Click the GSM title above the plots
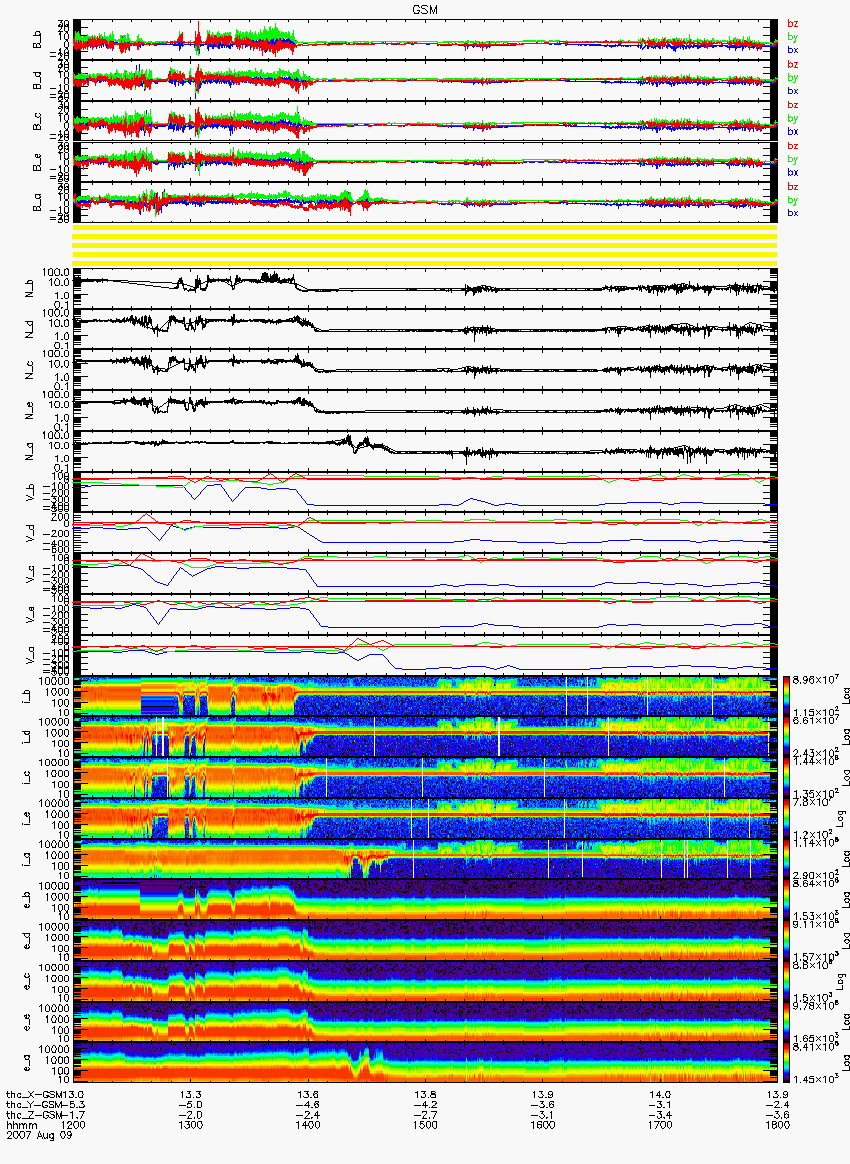 point(425,9)
